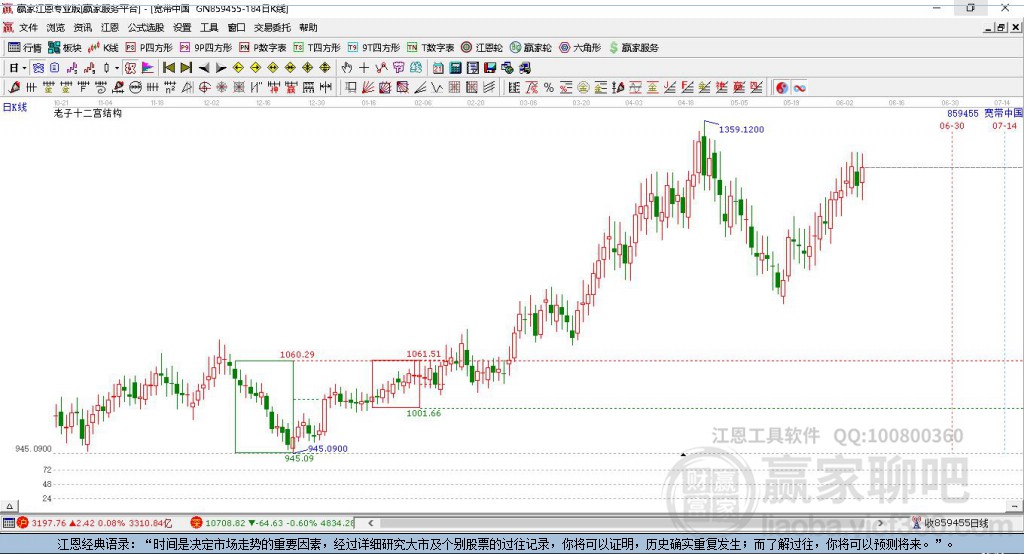Open 赢家服务 service button
The width and height of the screenshot is (1024, 554).
633,48
